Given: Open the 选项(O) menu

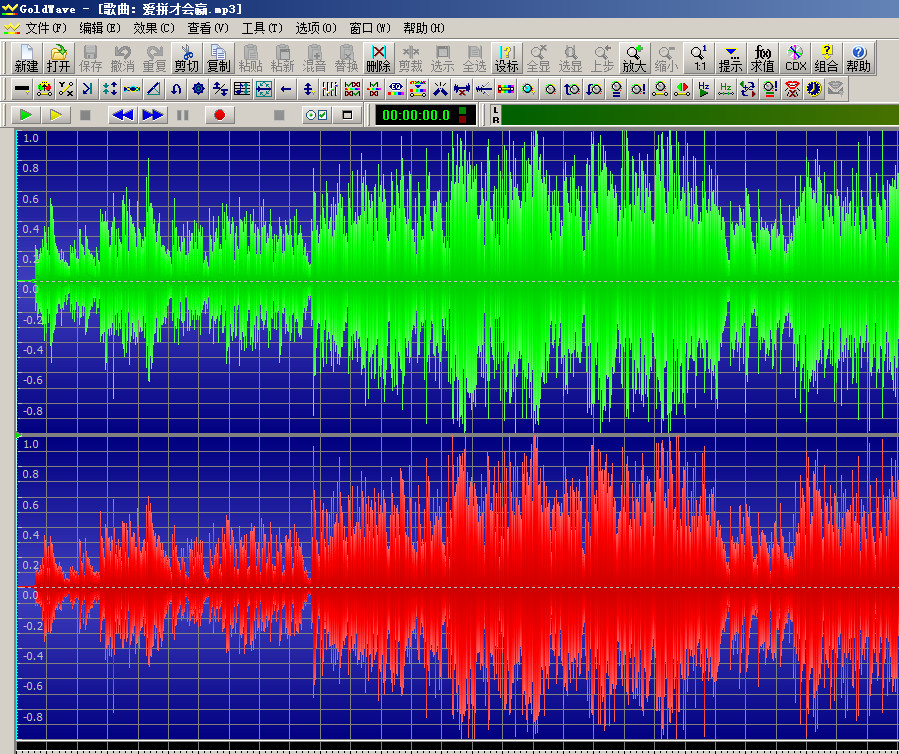Looking at the screenshot, I should (x=316, y=28).
